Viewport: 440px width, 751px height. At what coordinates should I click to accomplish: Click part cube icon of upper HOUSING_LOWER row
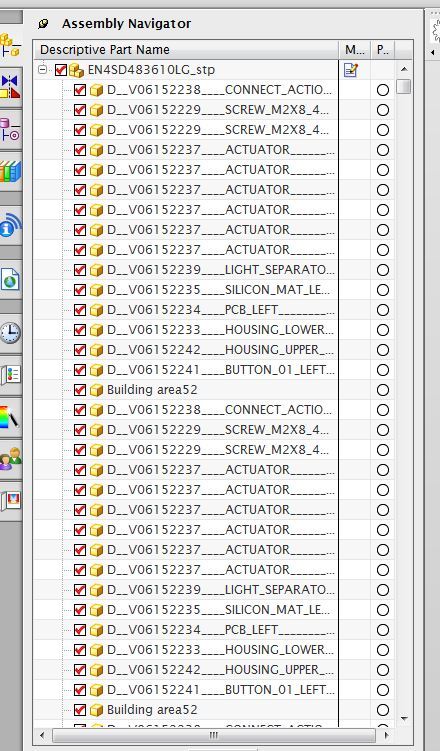[x=96, y=330]
